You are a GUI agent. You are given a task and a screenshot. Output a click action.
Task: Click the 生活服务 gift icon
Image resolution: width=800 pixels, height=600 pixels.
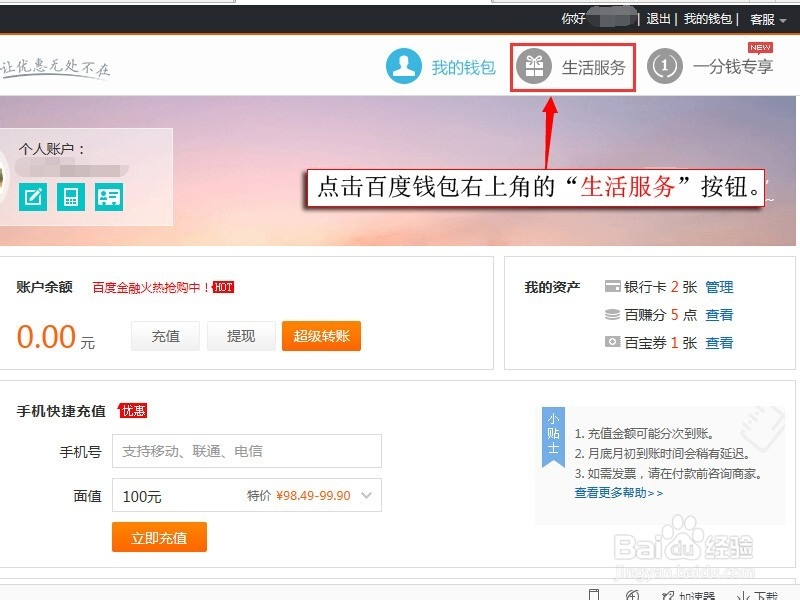click(x=534, y=66)
